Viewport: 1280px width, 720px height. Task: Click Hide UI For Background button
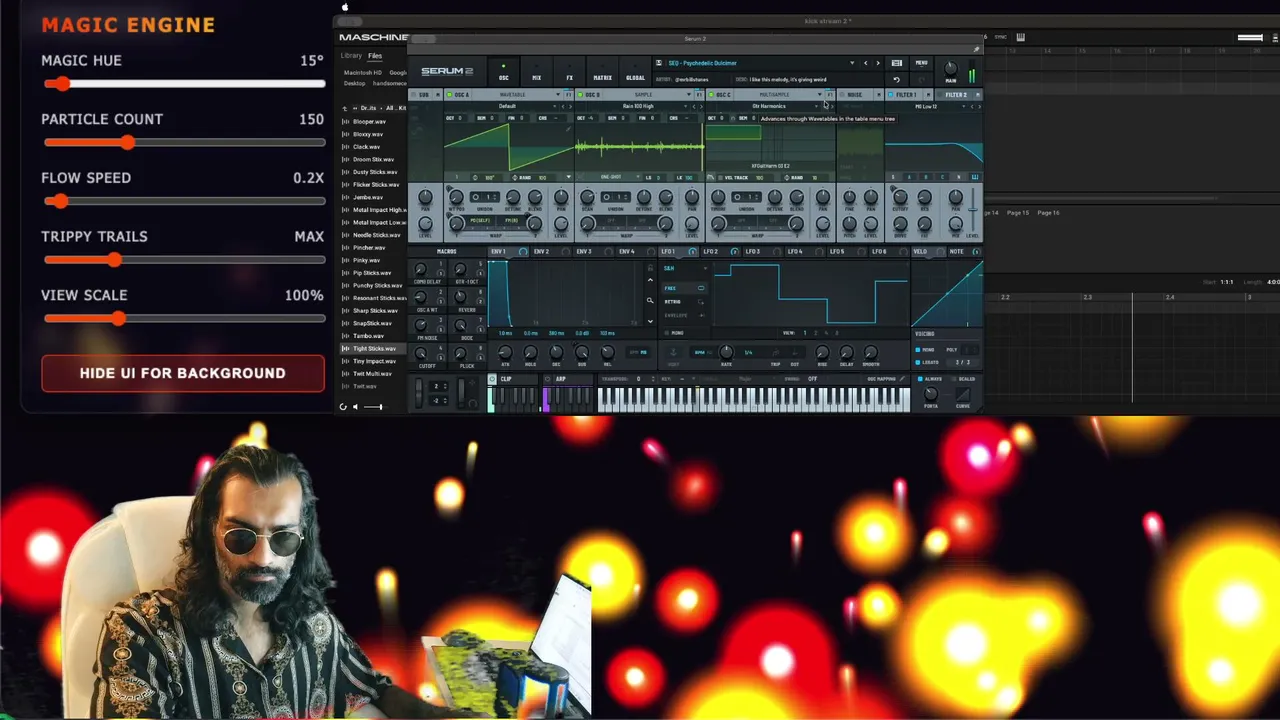pyautogui.click(x=183, y=373)
